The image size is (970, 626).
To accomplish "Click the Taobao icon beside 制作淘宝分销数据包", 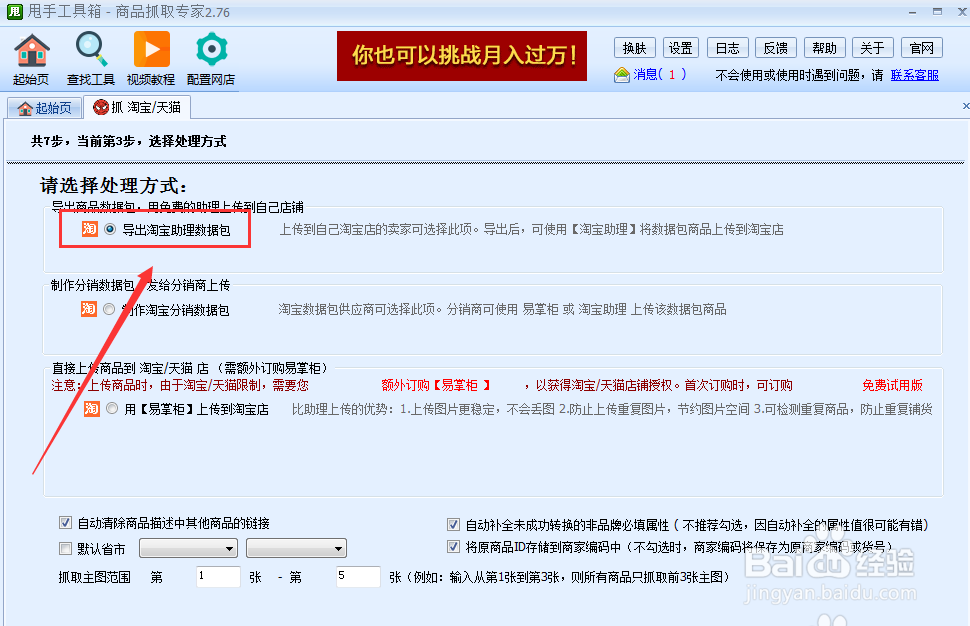I will tap(87, 309).
